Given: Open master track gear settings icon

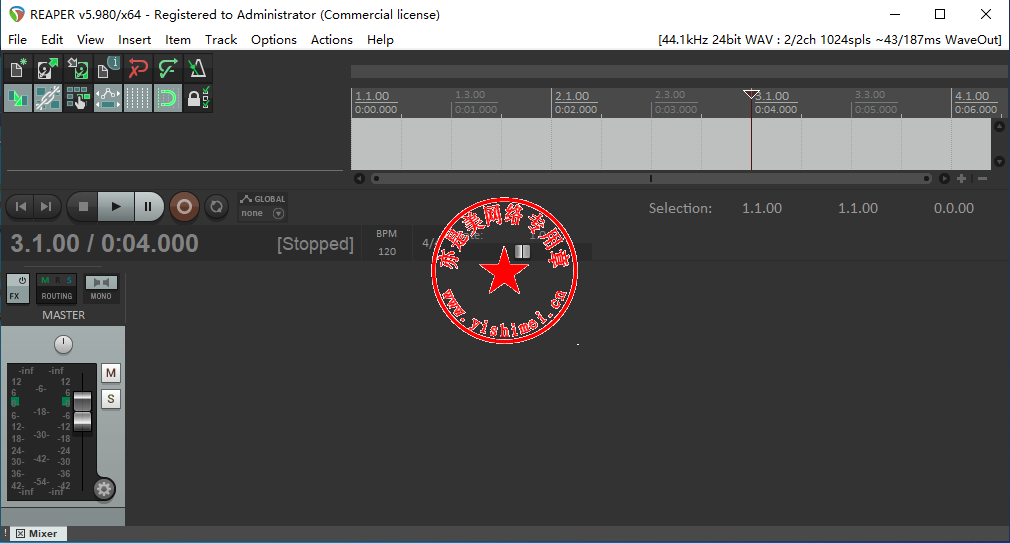Looking at the screenshot, I should 103,490.
